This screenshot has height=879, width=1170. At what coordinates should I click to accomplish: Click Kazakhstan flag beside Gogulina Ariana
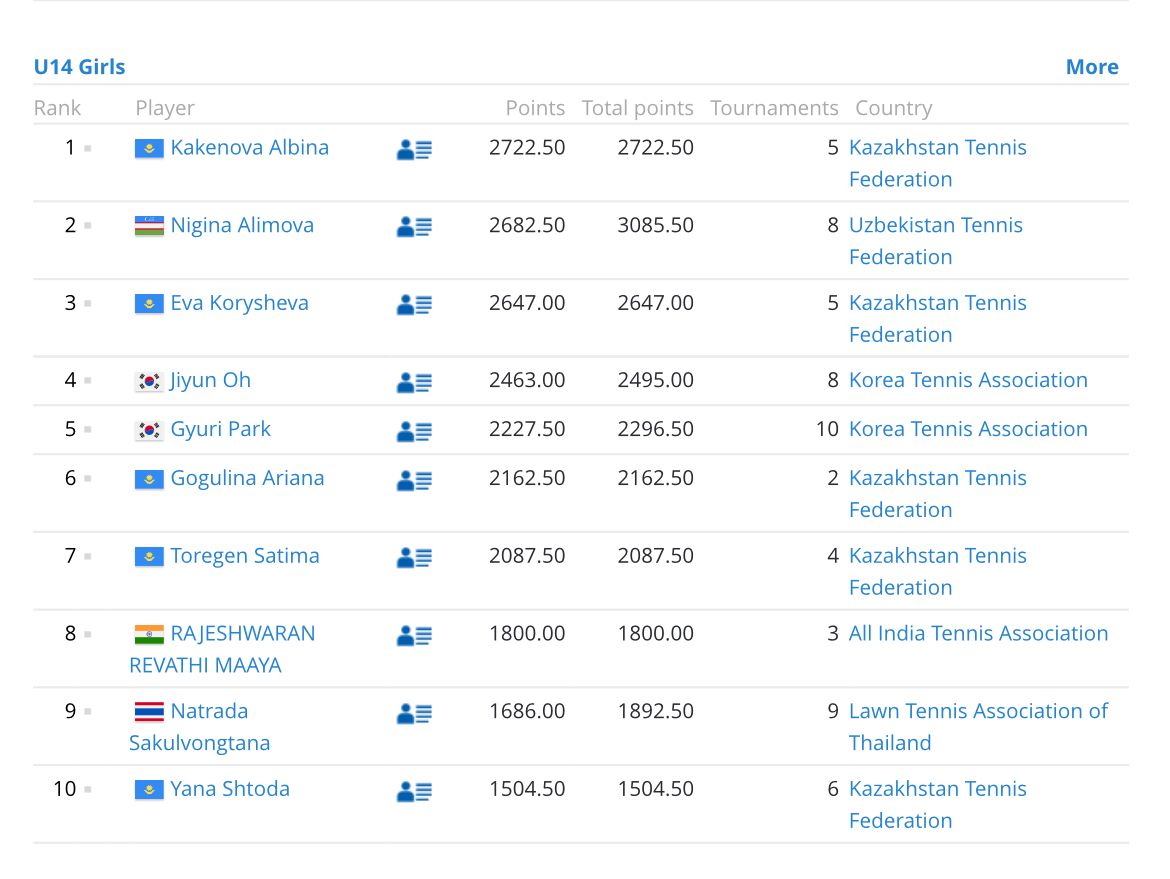[x=149, y=479]
